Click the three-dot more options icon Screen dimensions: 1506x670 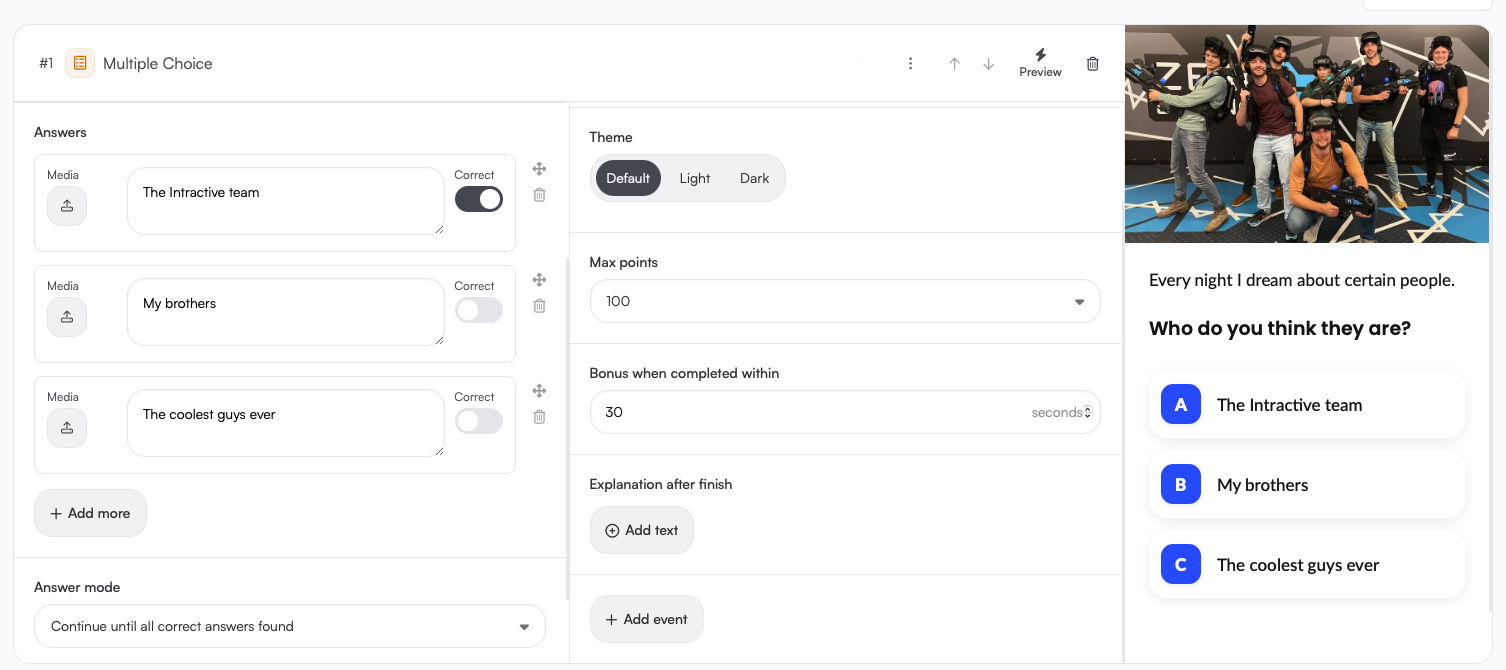click(x=910, y=64)
